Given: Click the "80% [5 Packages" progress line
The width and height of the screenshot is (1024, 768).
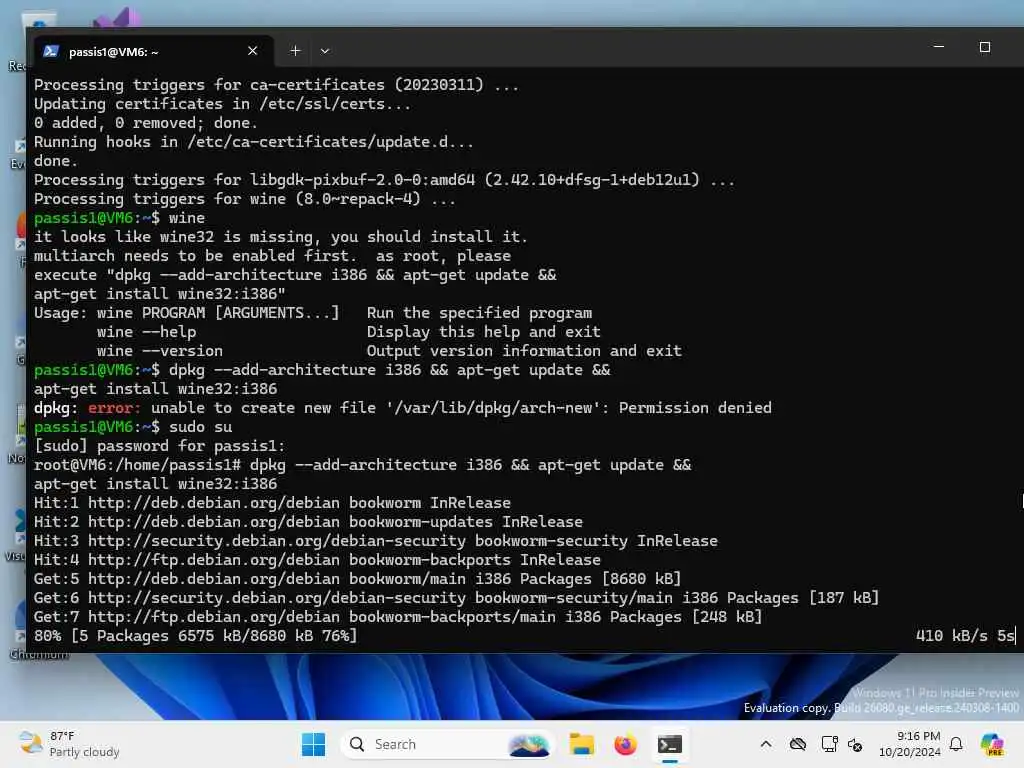Looking at the screenshot, I should [x=196, y=635].
